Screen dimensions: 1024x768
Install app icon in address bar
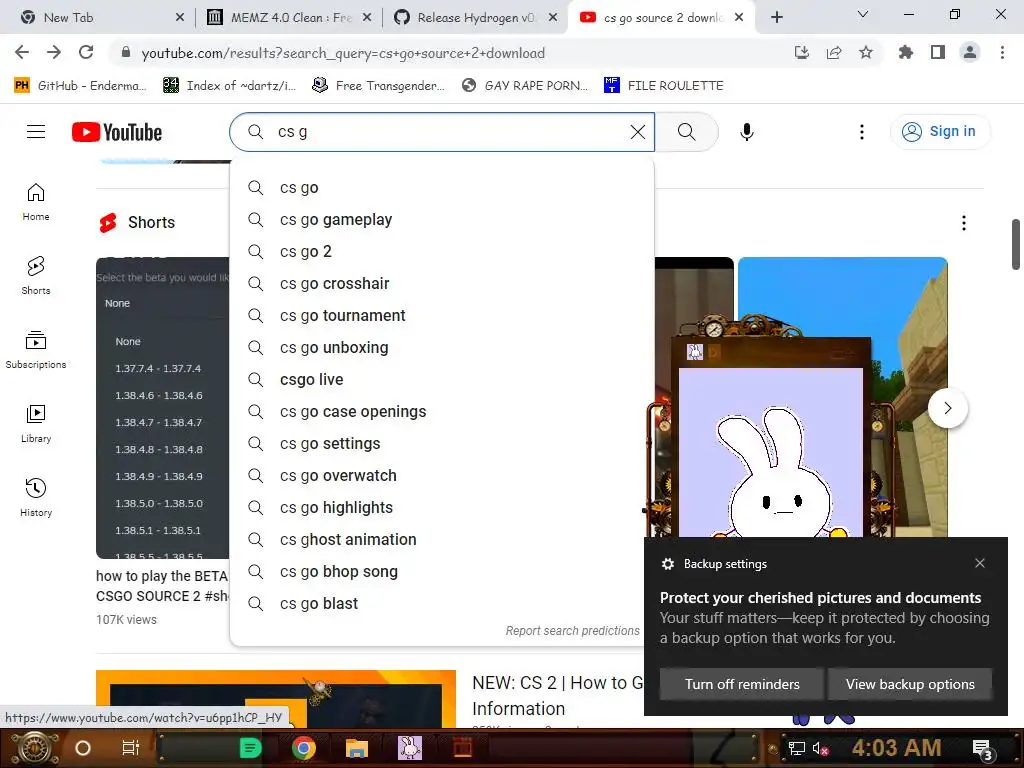(x=802, y=53)
